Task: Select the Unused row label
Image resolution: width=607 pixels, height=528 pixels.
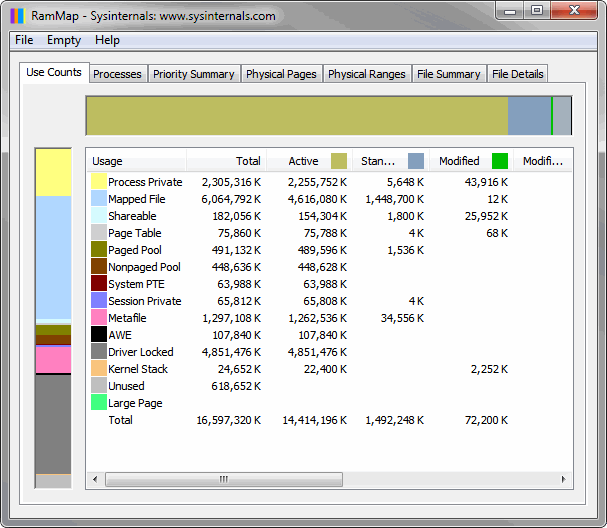Action: pos(126,386)
